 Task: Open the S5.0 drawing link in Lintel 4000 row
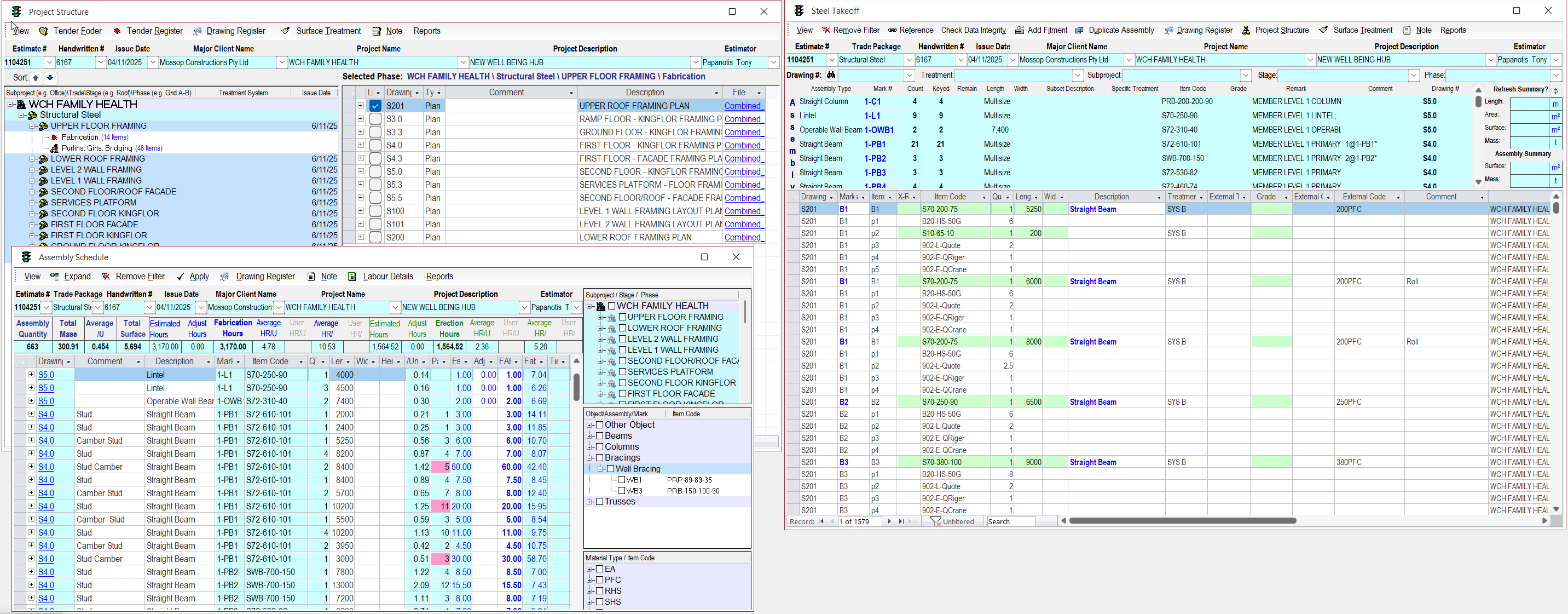(47, 375)
